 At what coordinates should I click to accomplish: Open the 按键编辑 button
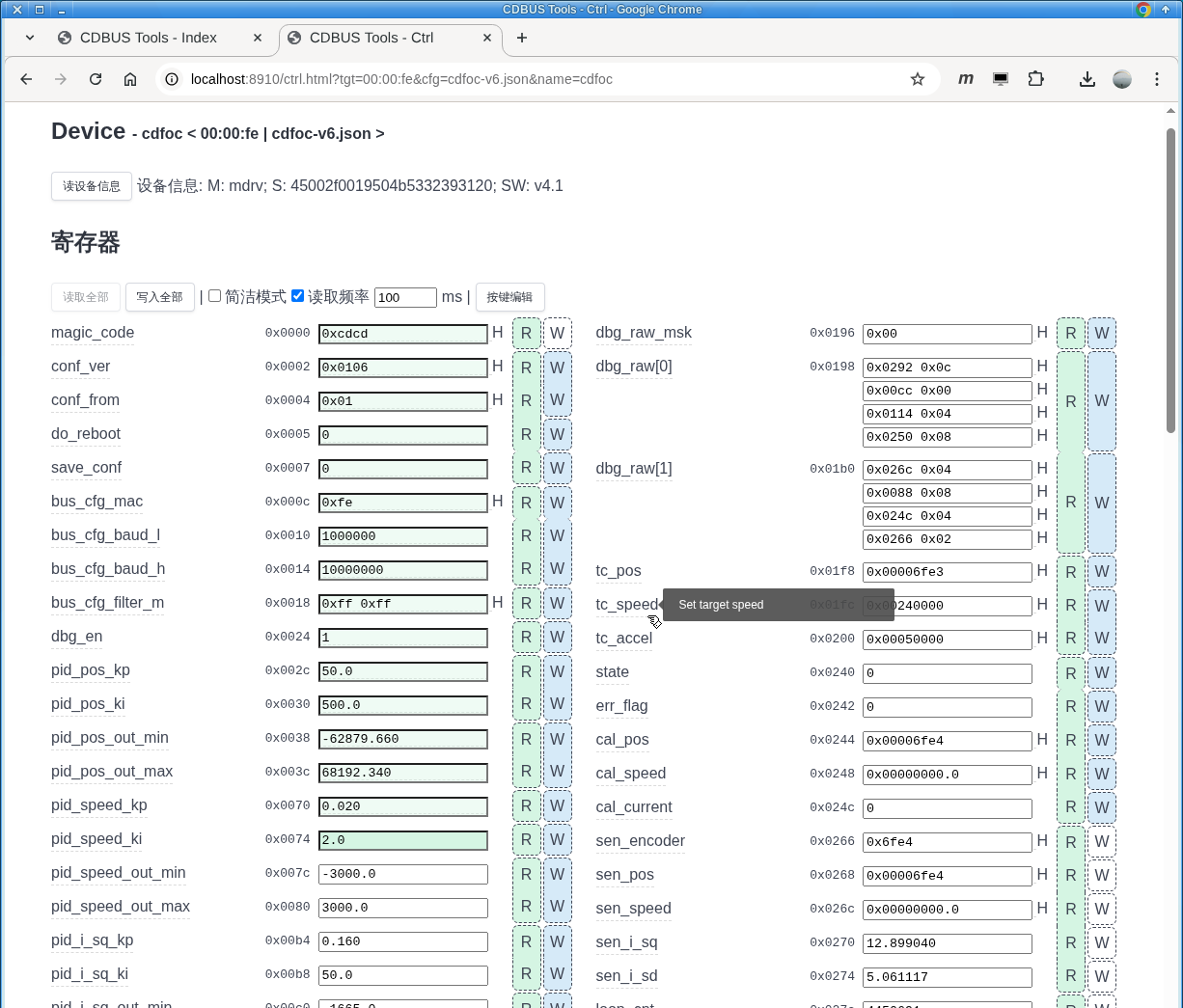point(509,297)
